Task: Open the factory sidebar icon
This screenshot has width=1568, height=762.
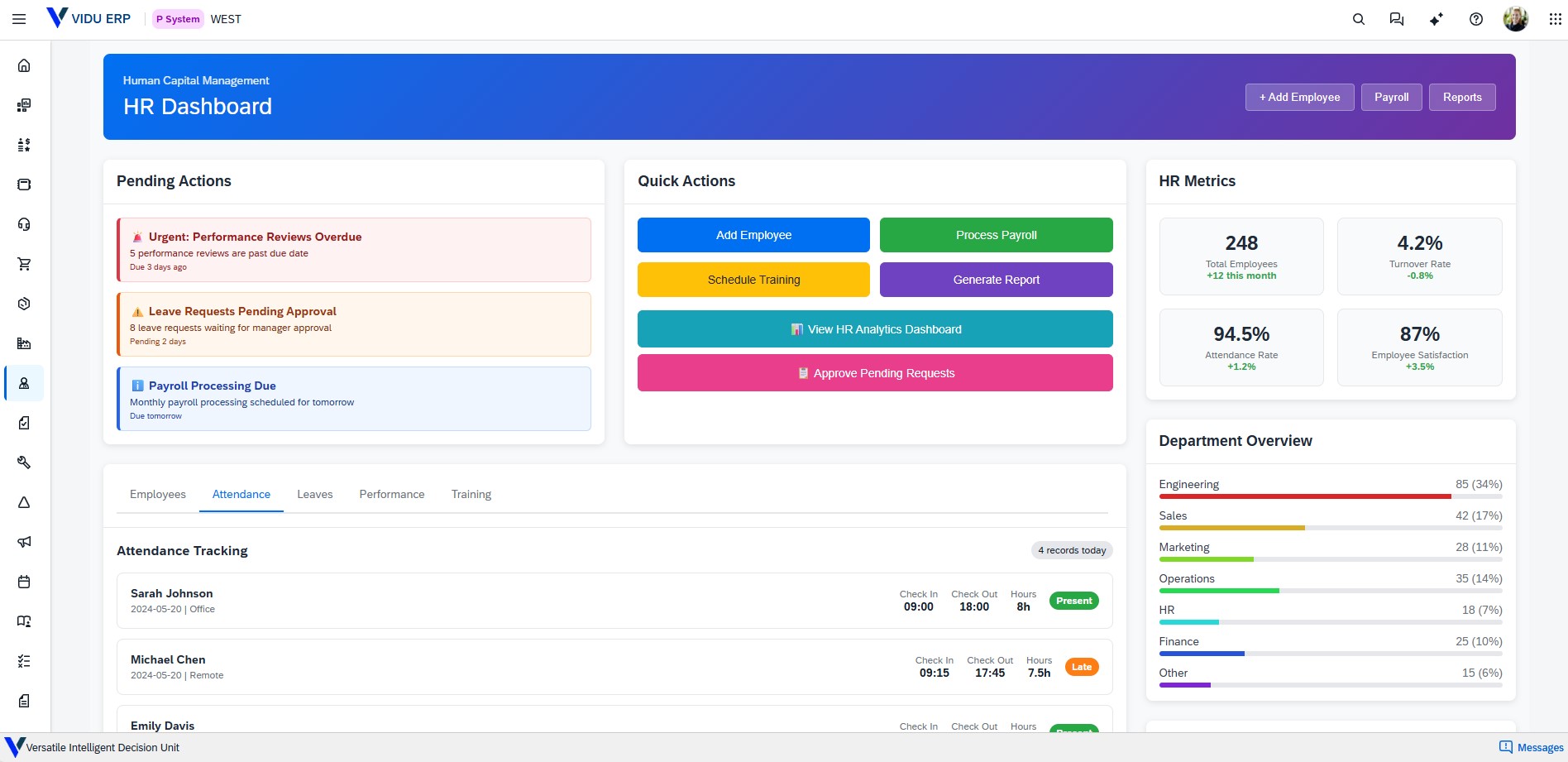Action: (x=24, y=343)
